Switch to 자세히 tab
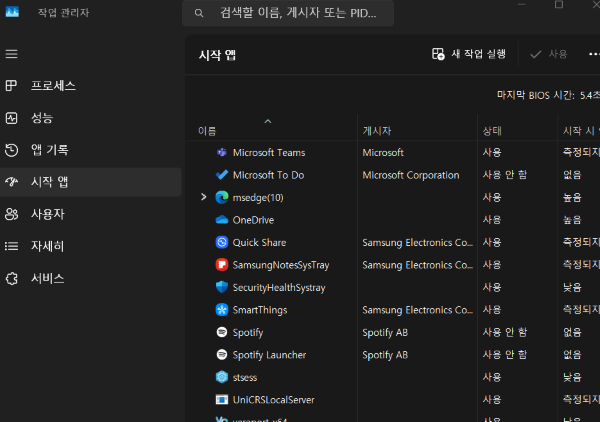The width and height of the screenshot is (600, 422). point(91,246)
